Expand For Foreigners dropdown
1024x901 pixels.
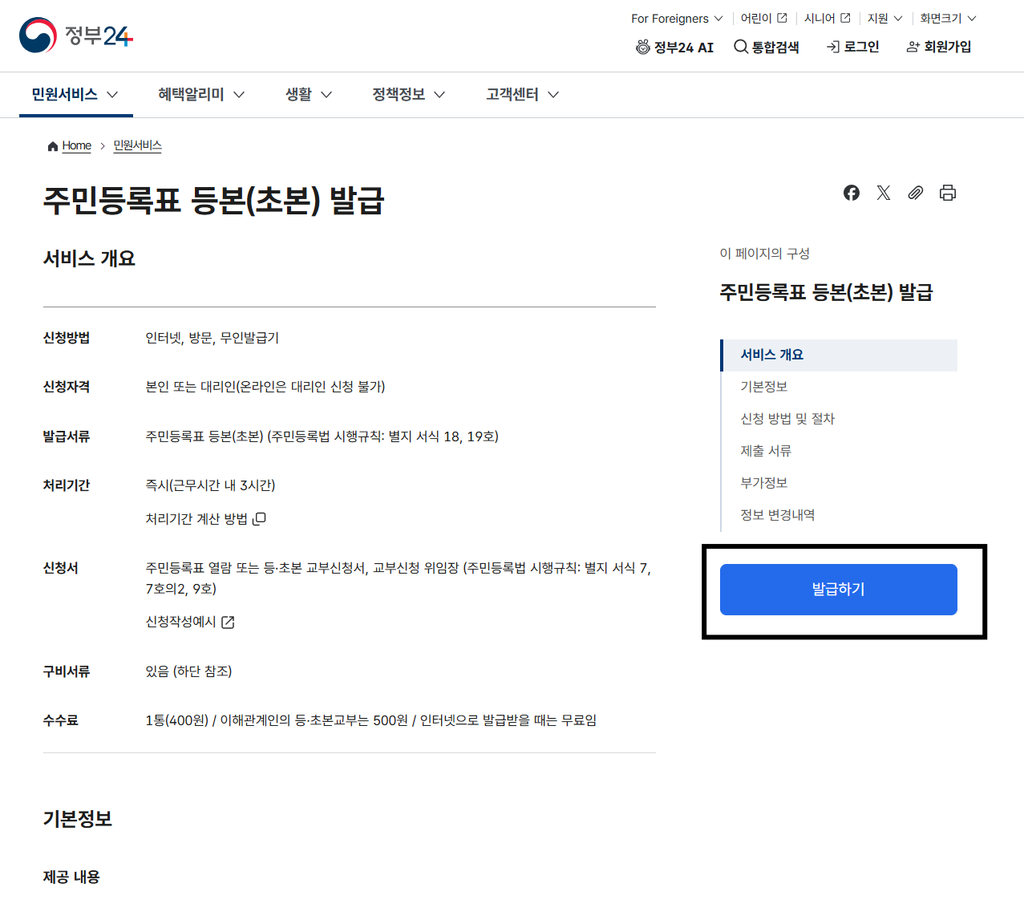point(677,18)
